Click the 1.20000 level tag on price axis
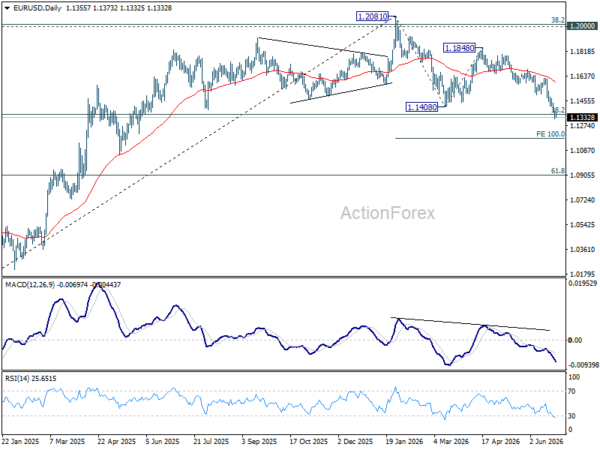This screenshot has width=600, height=450. click(x=582, y=26)
